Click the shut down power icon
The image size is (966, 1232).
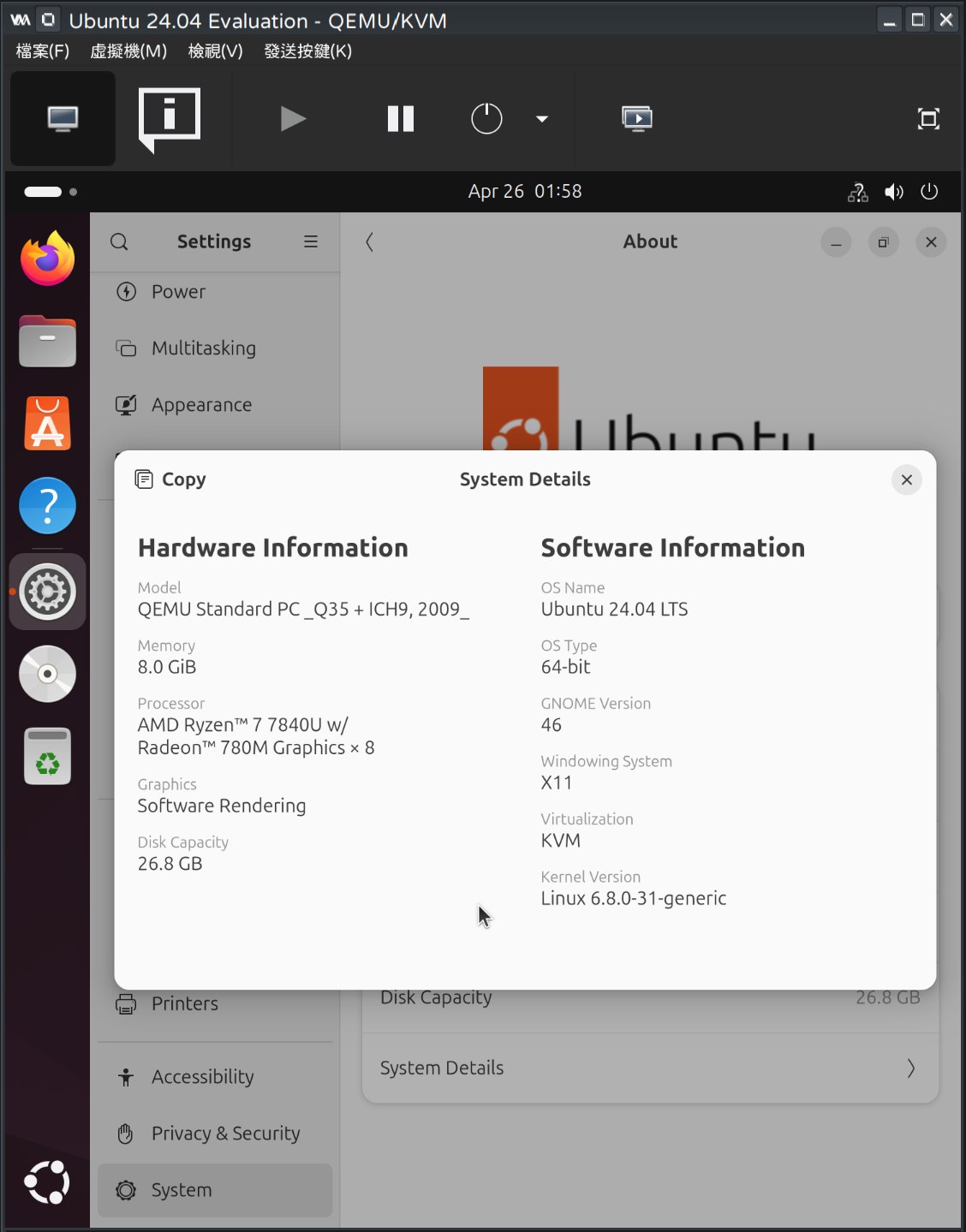point(486,118)
